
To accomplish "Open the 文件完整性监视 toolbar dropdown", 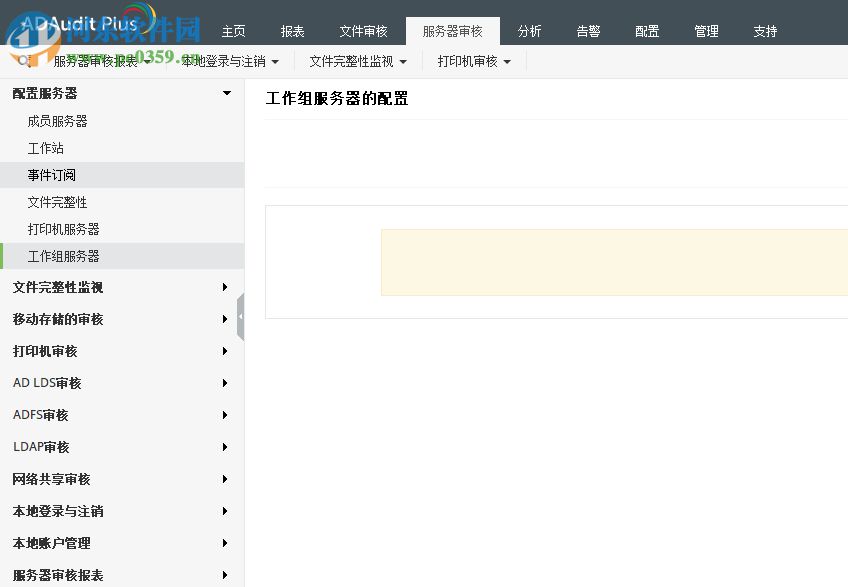I will pos(356,60).
